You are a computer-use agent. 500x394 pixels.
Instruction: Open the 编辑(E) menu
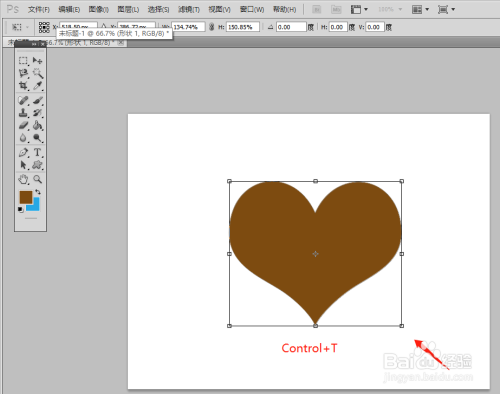(69, 9)
